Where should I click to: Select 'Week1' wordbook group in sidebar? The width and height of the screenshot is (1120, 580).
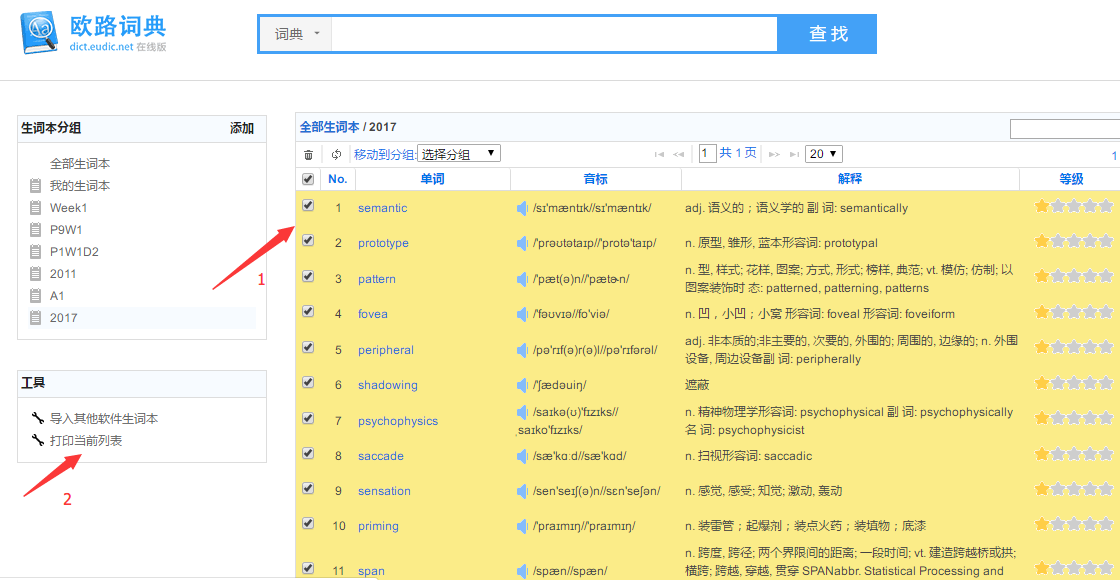[x=69, y=208]
